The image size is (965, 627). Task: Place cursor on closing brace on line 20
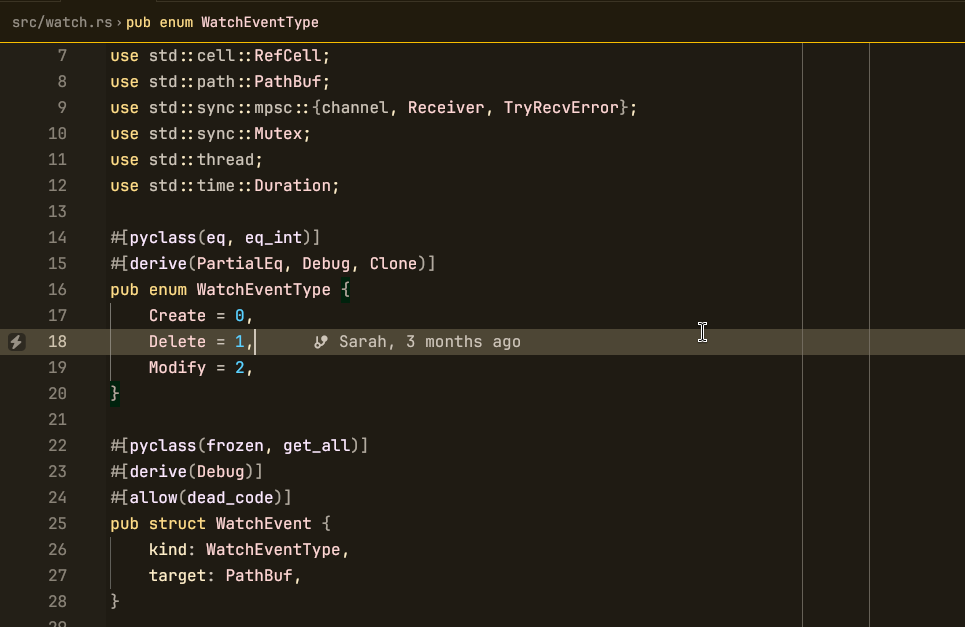click(x=114, y=393)
